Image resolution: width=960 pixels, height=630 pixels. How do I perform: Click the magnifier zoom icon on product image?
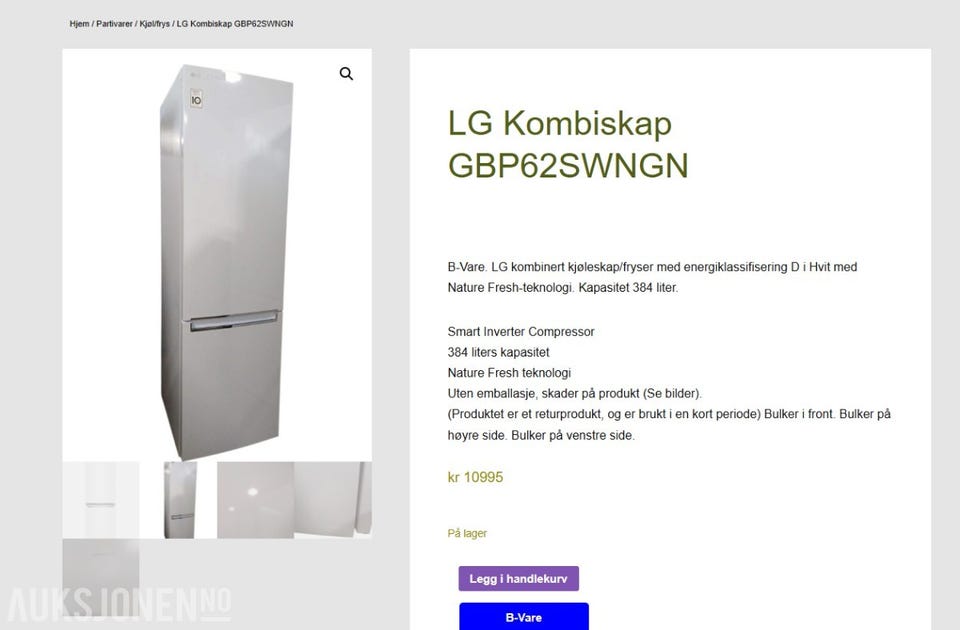[346, 73]
